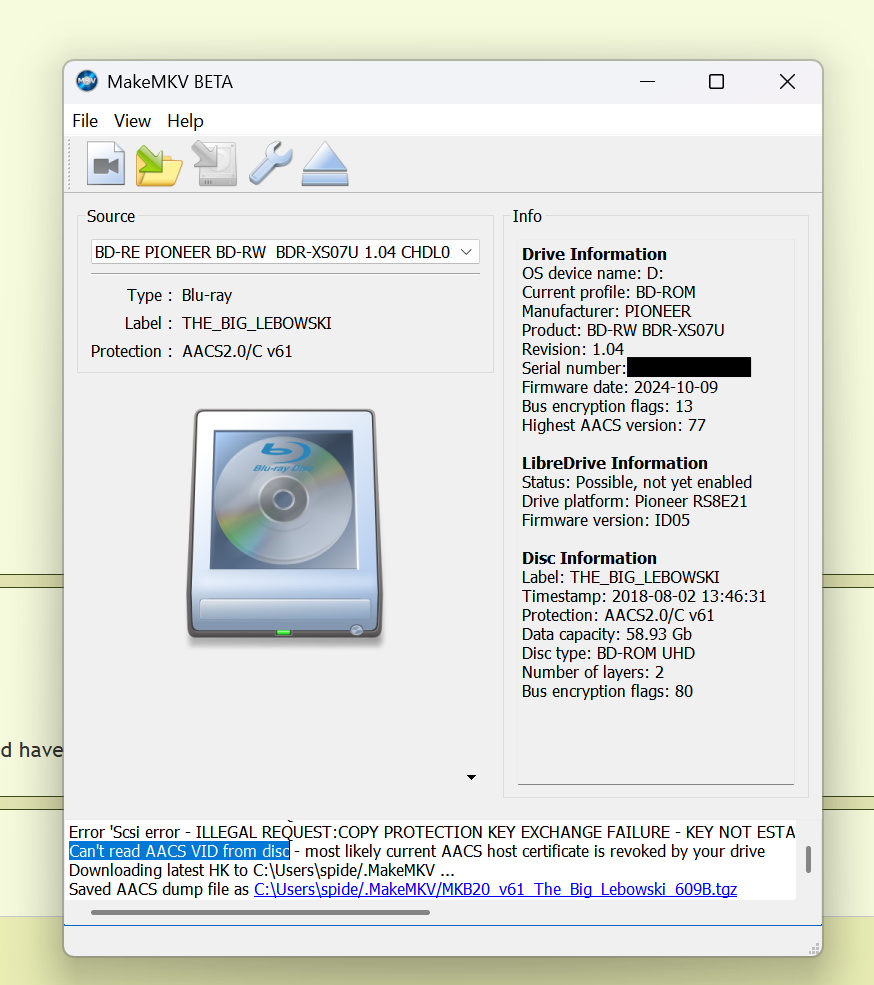Click the Eject disc toolbar icon

325,164
